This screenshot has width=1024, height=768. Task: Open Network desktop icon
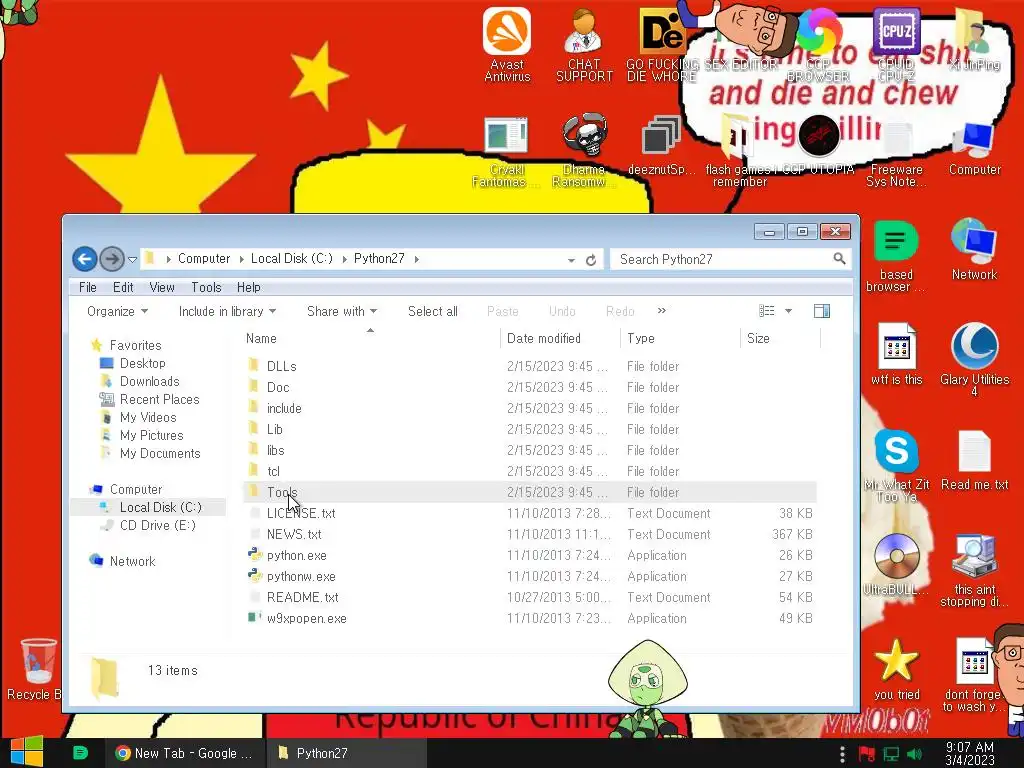974,249
